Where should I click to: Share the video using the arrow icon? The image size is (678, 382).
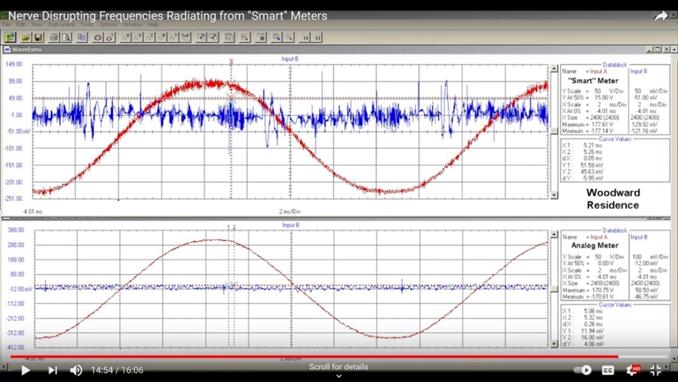(x=661, y=16)
